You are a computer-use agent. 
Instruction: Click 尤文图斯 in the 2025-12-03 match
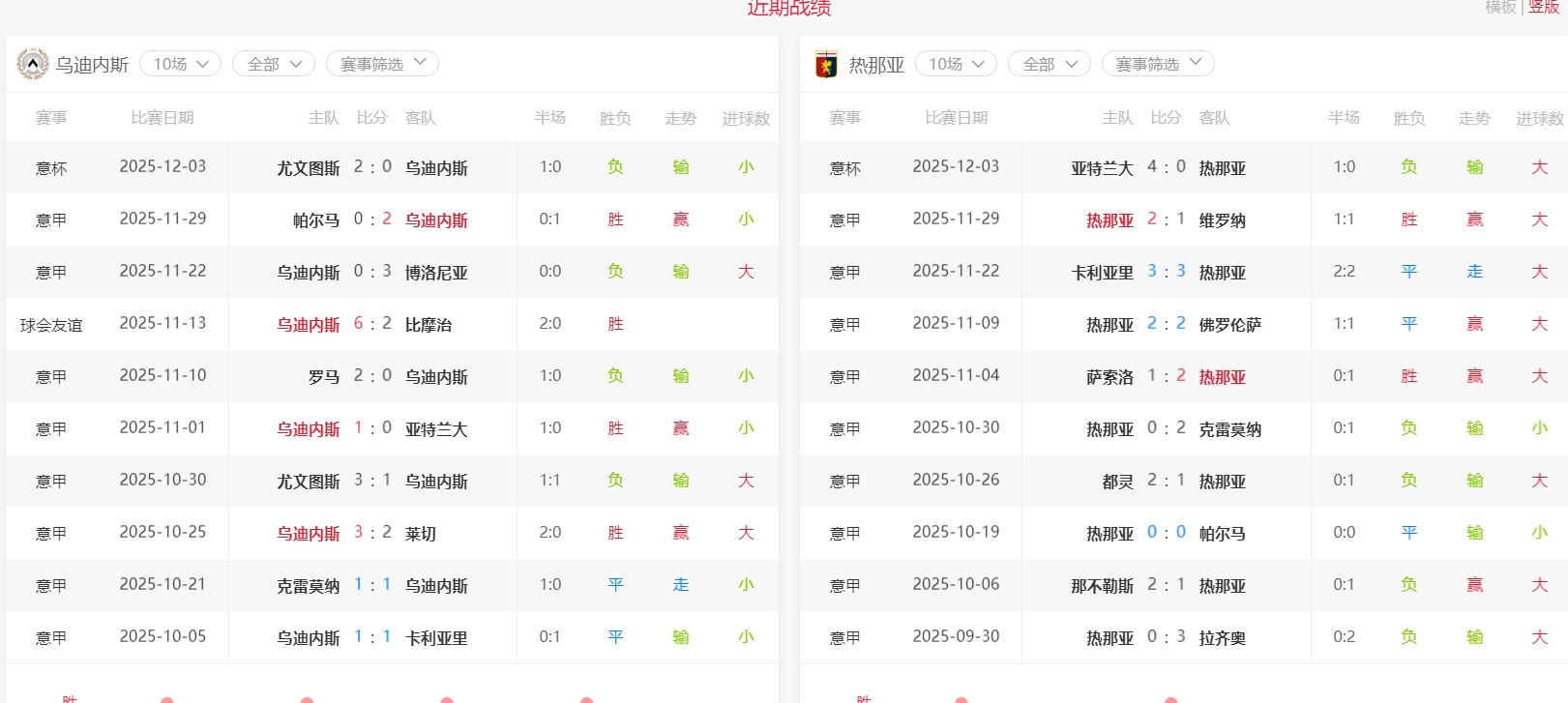coord(308,168)
